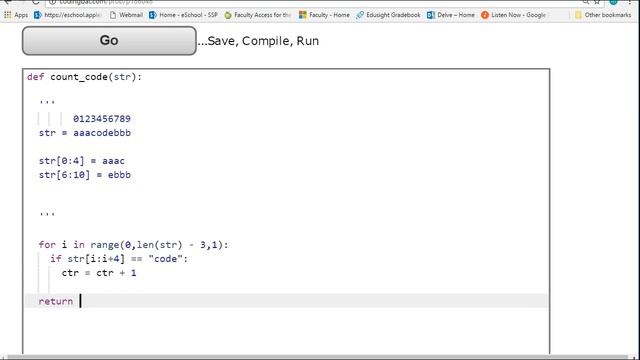Open Home - eSchool - SSP bookmark

[183, 15]
